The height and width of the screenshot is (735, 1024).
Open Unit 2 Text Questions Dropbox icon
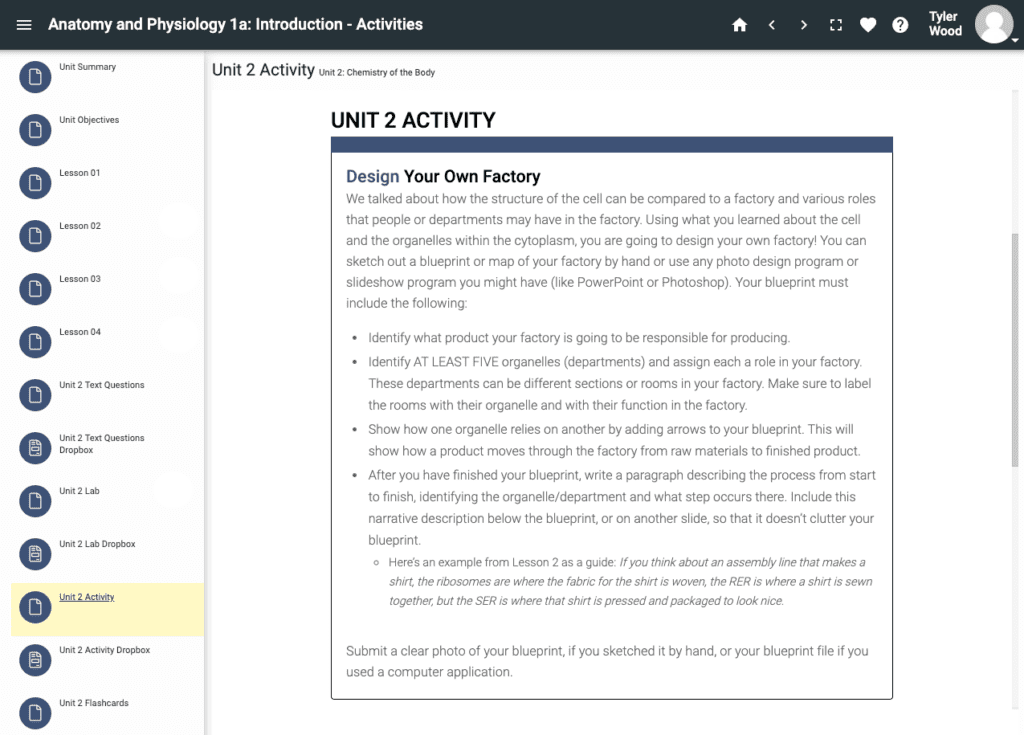click(x=36, y=448)
